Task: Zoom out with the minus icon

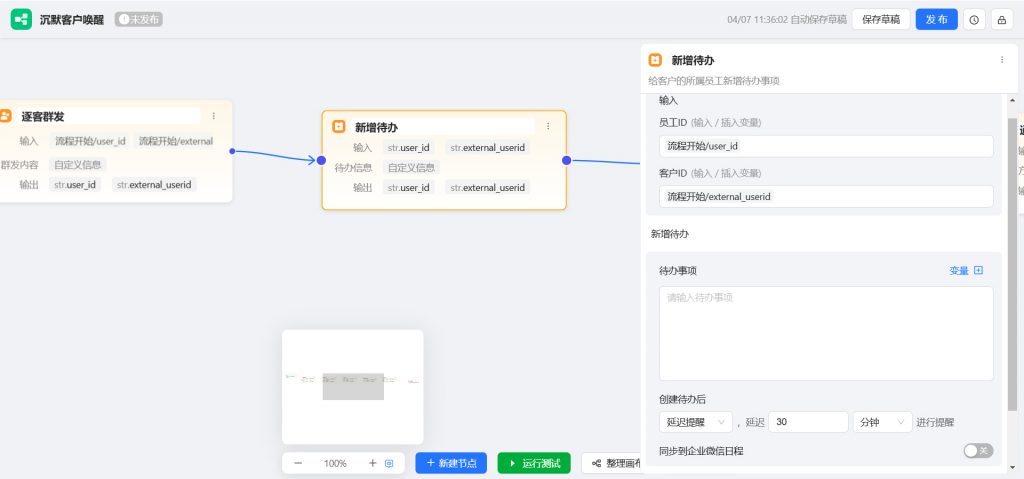Action: tap(298, 463)
